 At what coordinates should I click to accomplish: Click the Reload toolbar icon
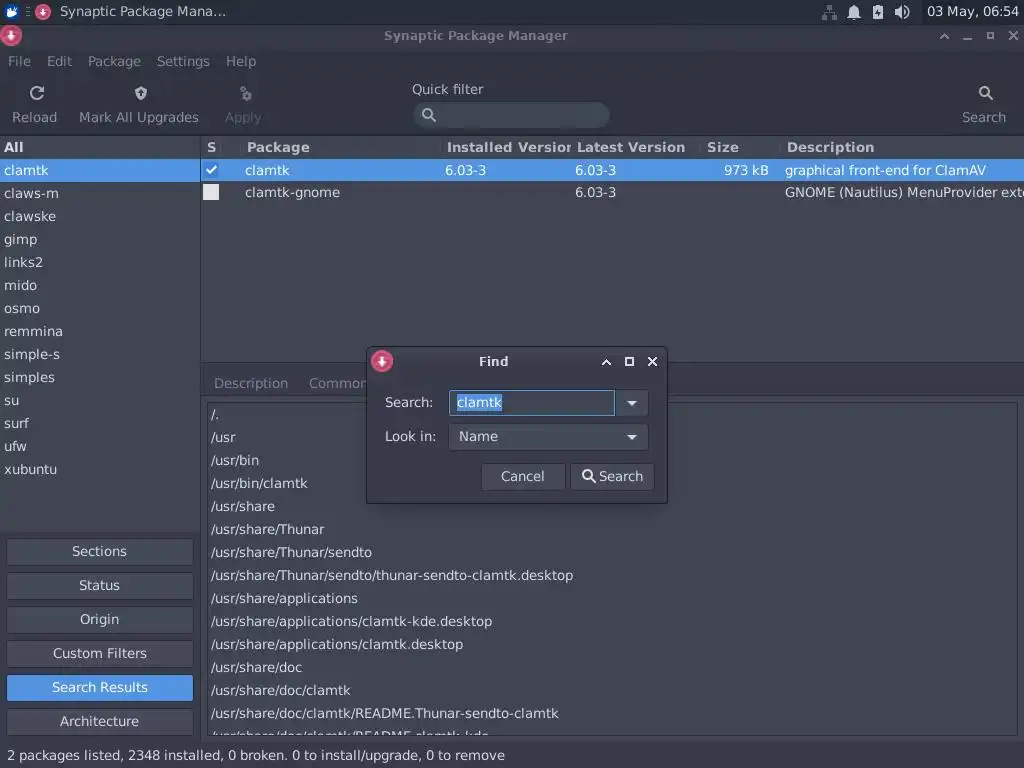(37, 93)
